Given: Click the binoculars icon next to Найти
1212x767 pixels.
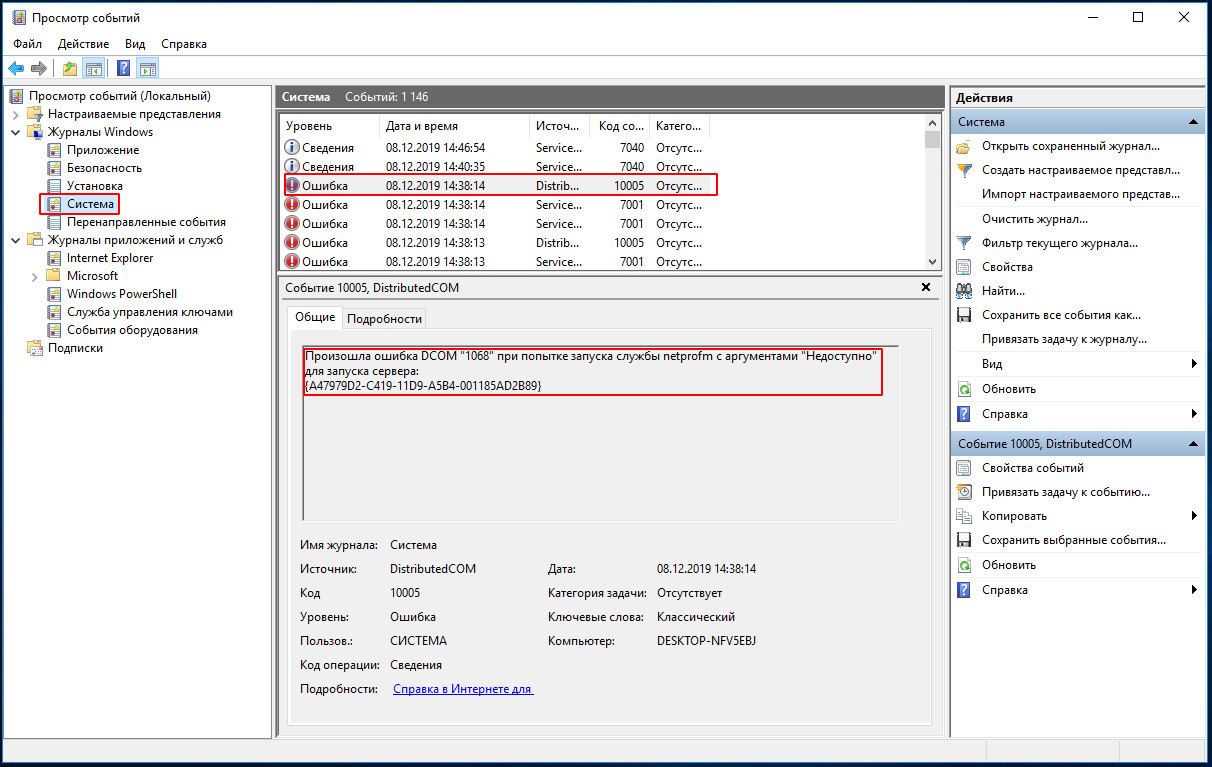Looking at the screenshot, I should point(964,291).
